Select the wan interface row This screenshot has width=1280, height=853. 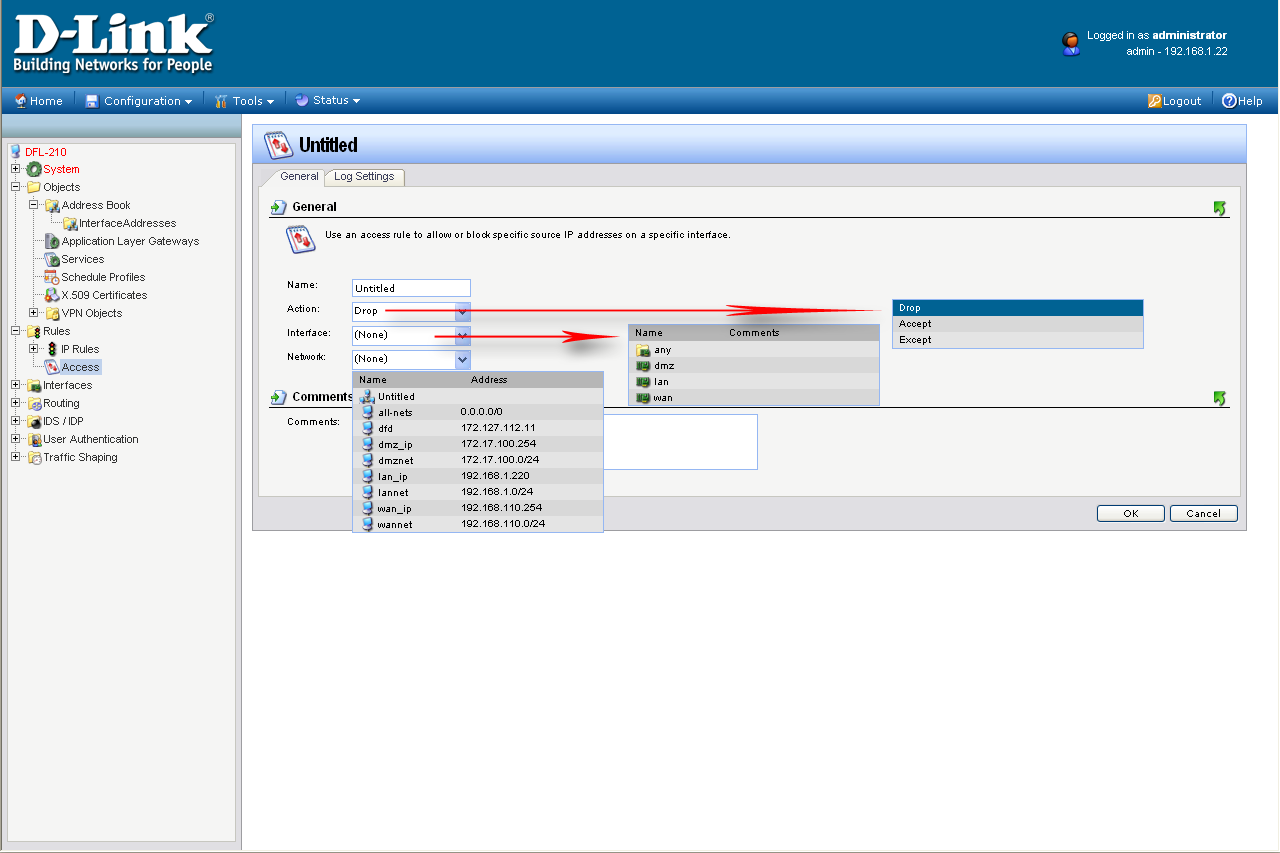click(x=754, y=398)
